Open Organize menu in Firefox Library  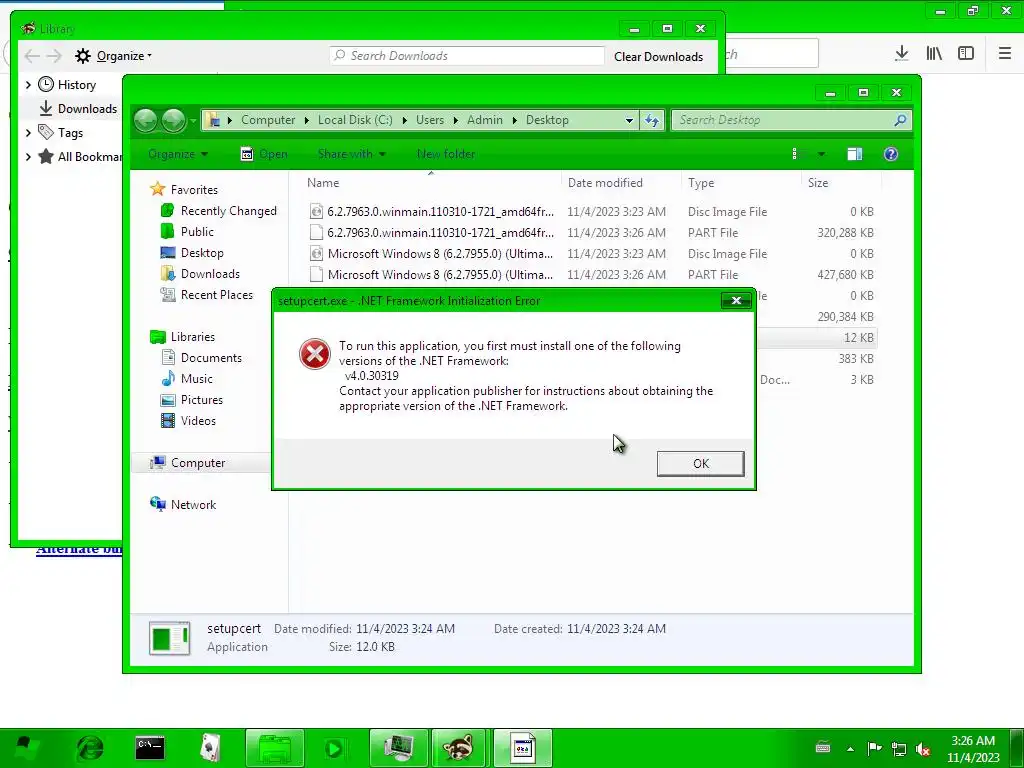tap(113, 56)
